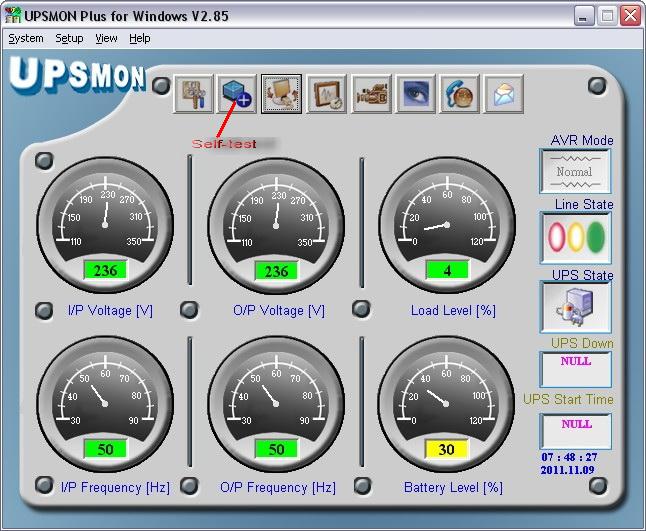646x531 pixels.
Task: Click the green Load Level value 4
Action: click(447, 270)
